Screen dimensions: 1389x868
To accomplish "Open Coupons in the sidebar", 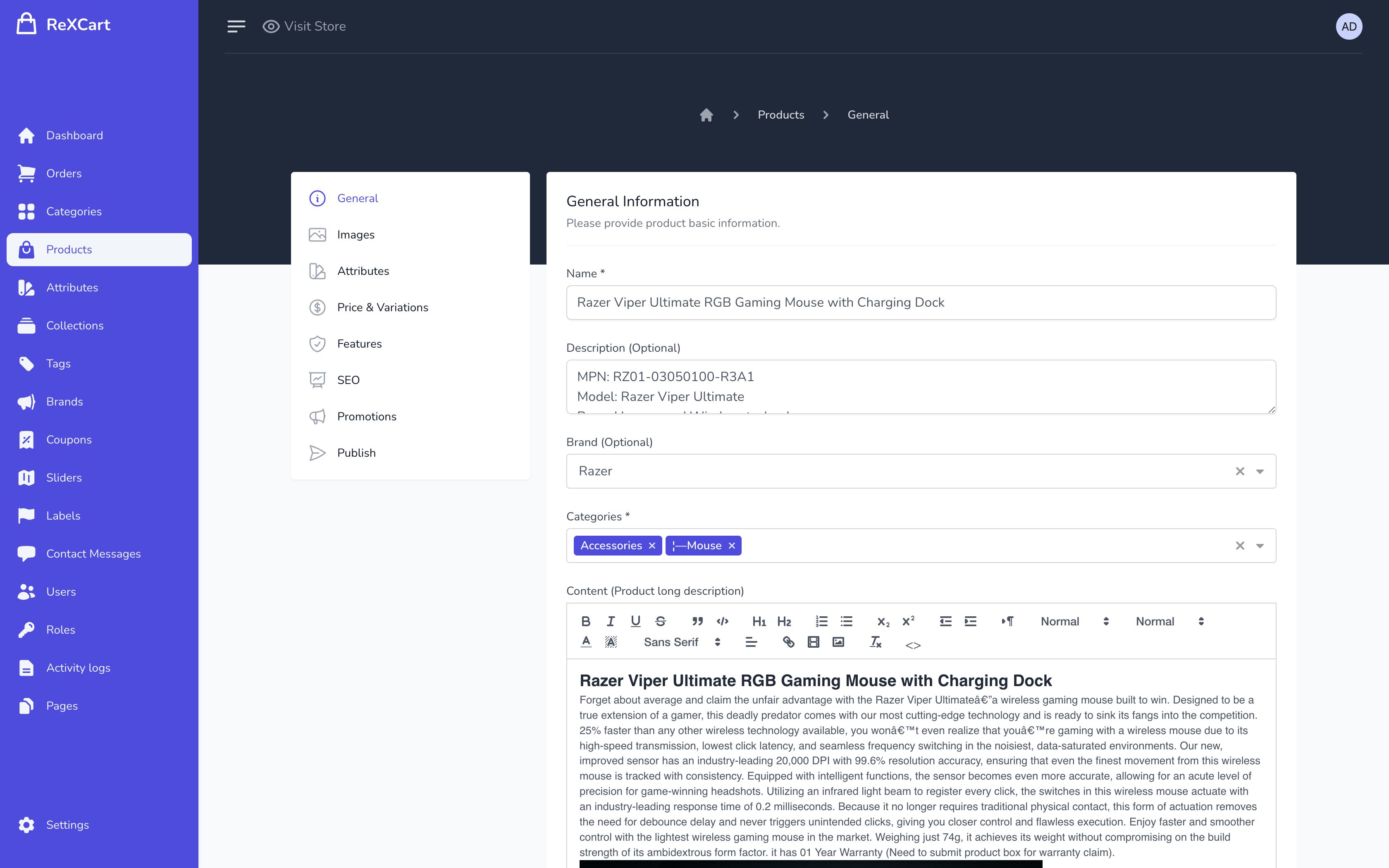I will coord(99,440).
